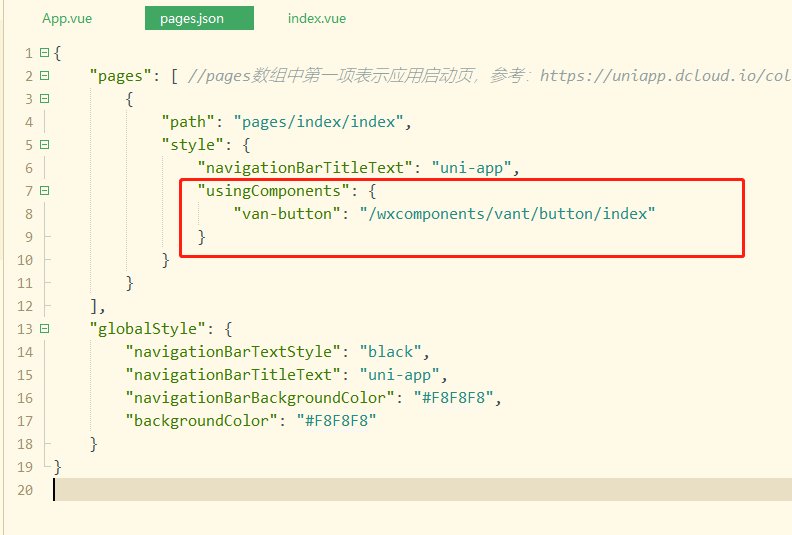Collapse the code fold at line 1
This screenshot has height=535, width=792.
pyautogui.click(x=44, y=53)
